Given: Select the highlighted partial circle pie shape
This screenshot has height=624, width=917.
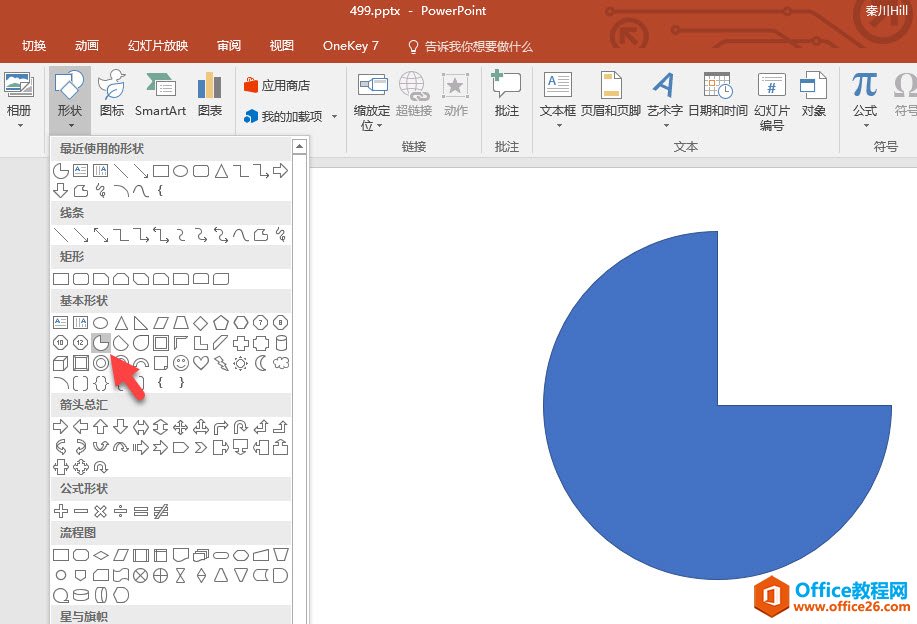Looking at the screenshot, I should [x=101, y=343].
